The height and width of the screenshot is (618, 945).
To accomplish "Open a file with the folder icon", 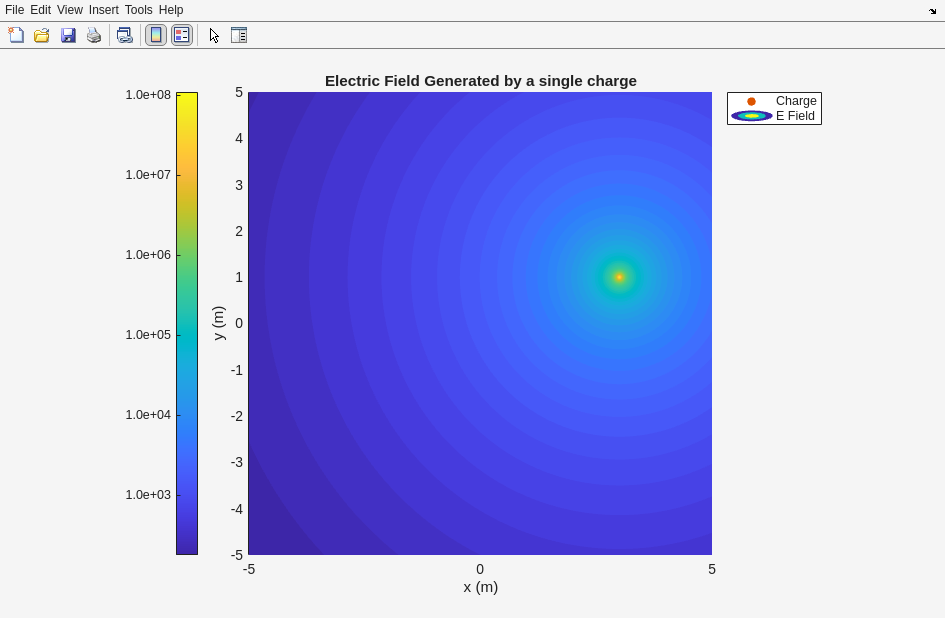I will [42, 35].
